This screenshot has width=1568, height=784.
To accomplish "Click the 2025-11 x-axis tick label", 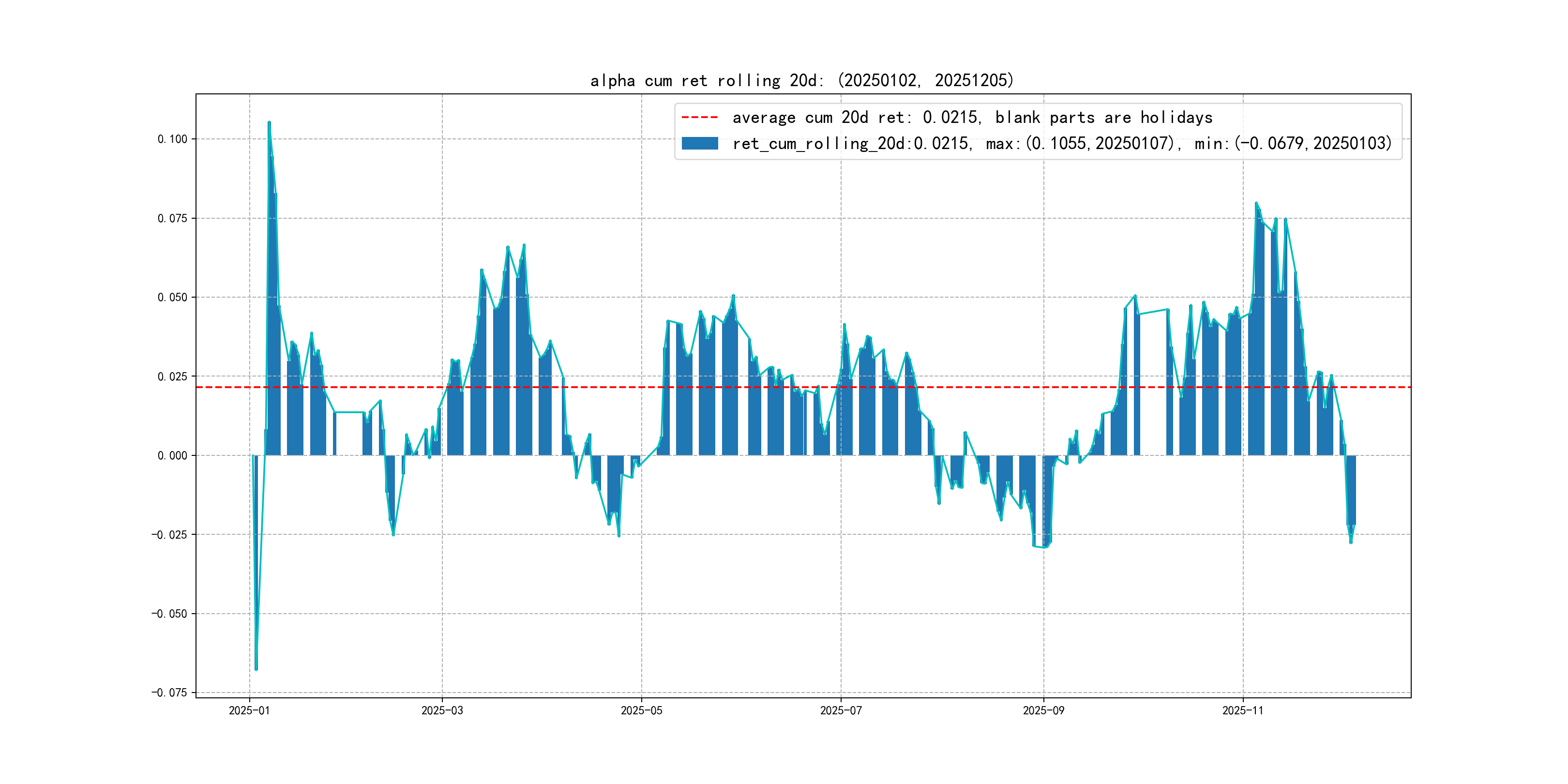I will click(x=1242, y=710).
